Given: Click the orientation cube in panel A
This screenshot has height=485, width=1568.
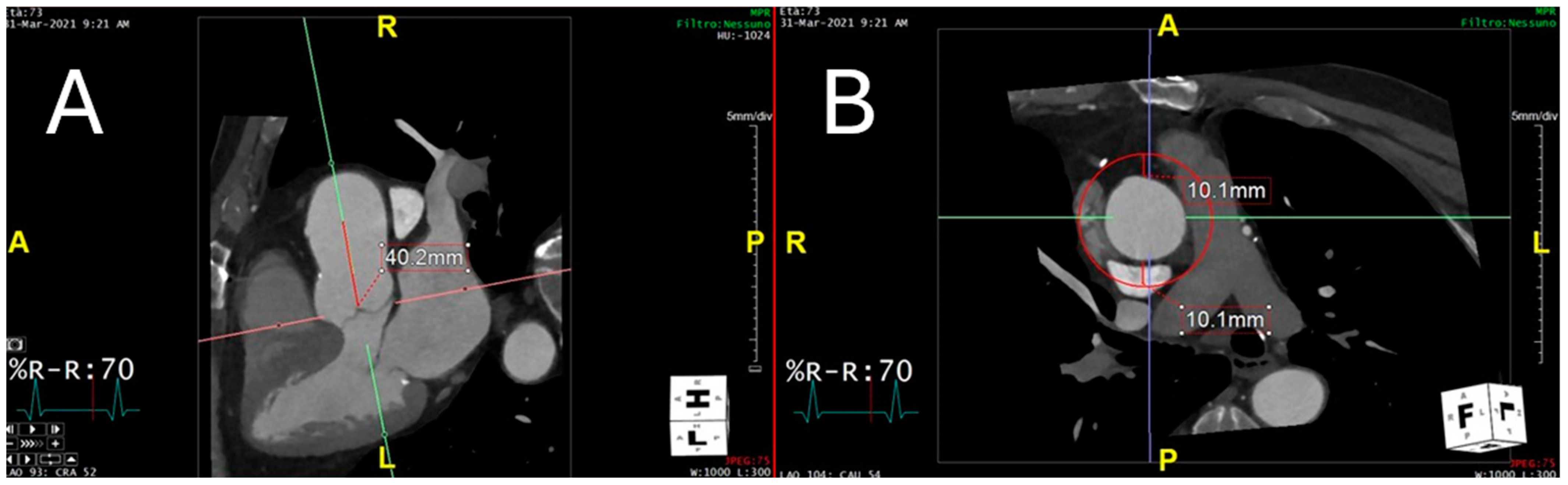Looking at the screenshot, I should click(698, 416).
